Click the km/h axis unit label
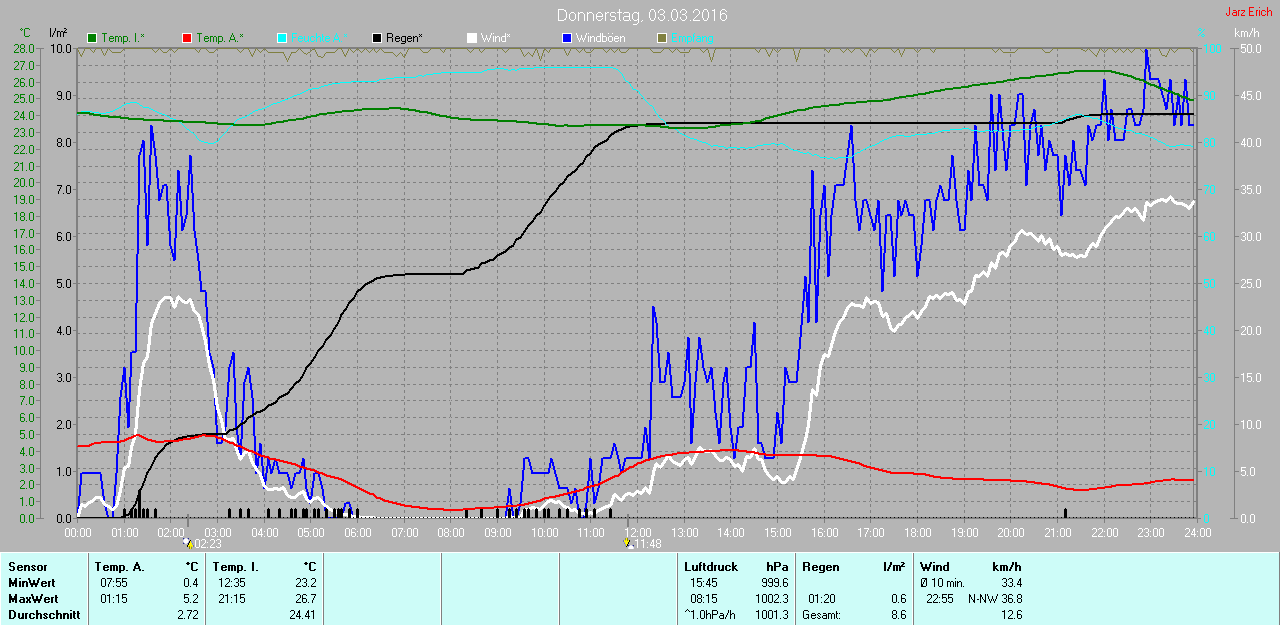 point(1246,33)
